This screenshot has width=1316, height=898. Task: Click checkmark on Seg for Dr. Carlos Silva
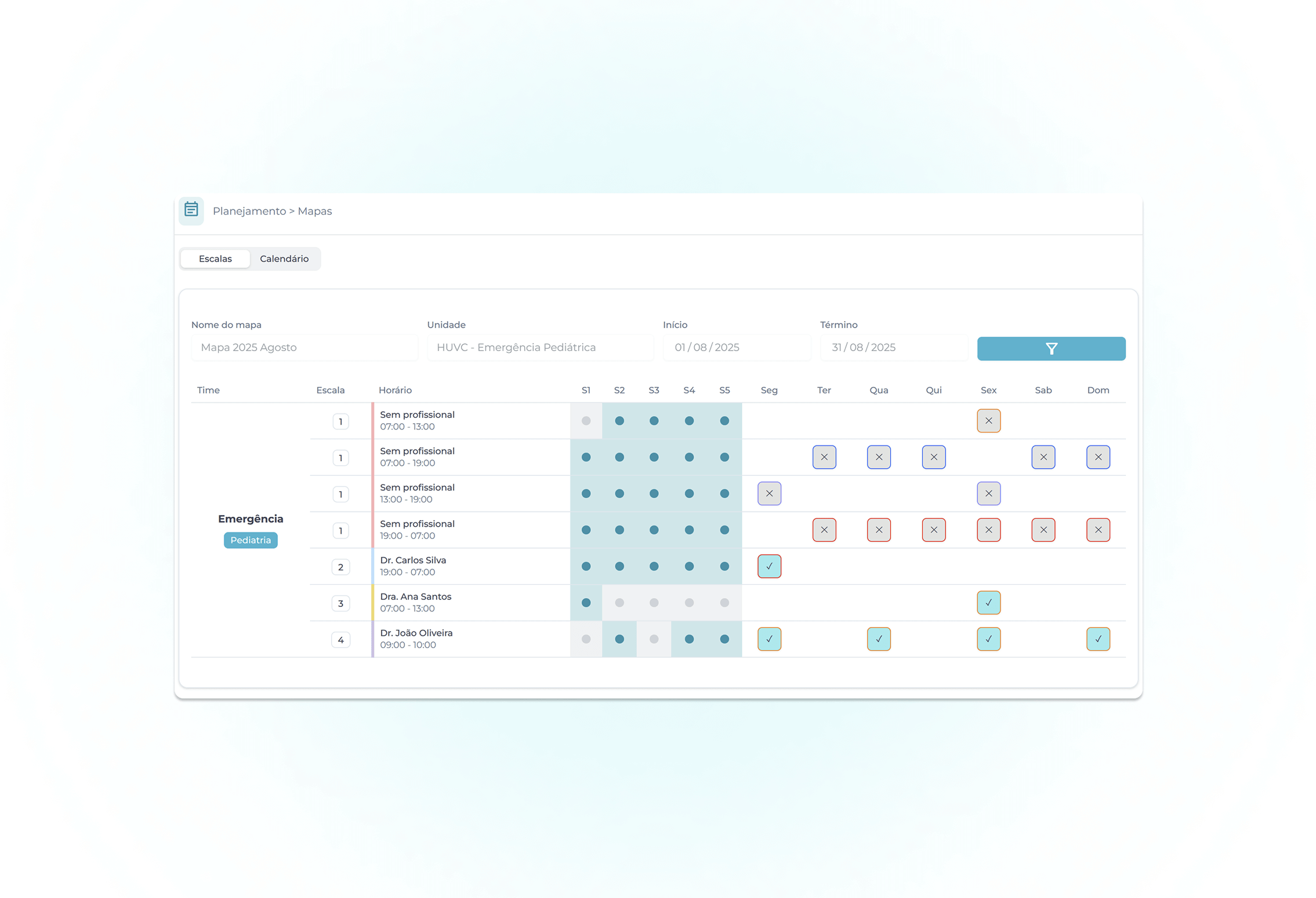click(x=768, y=566)
